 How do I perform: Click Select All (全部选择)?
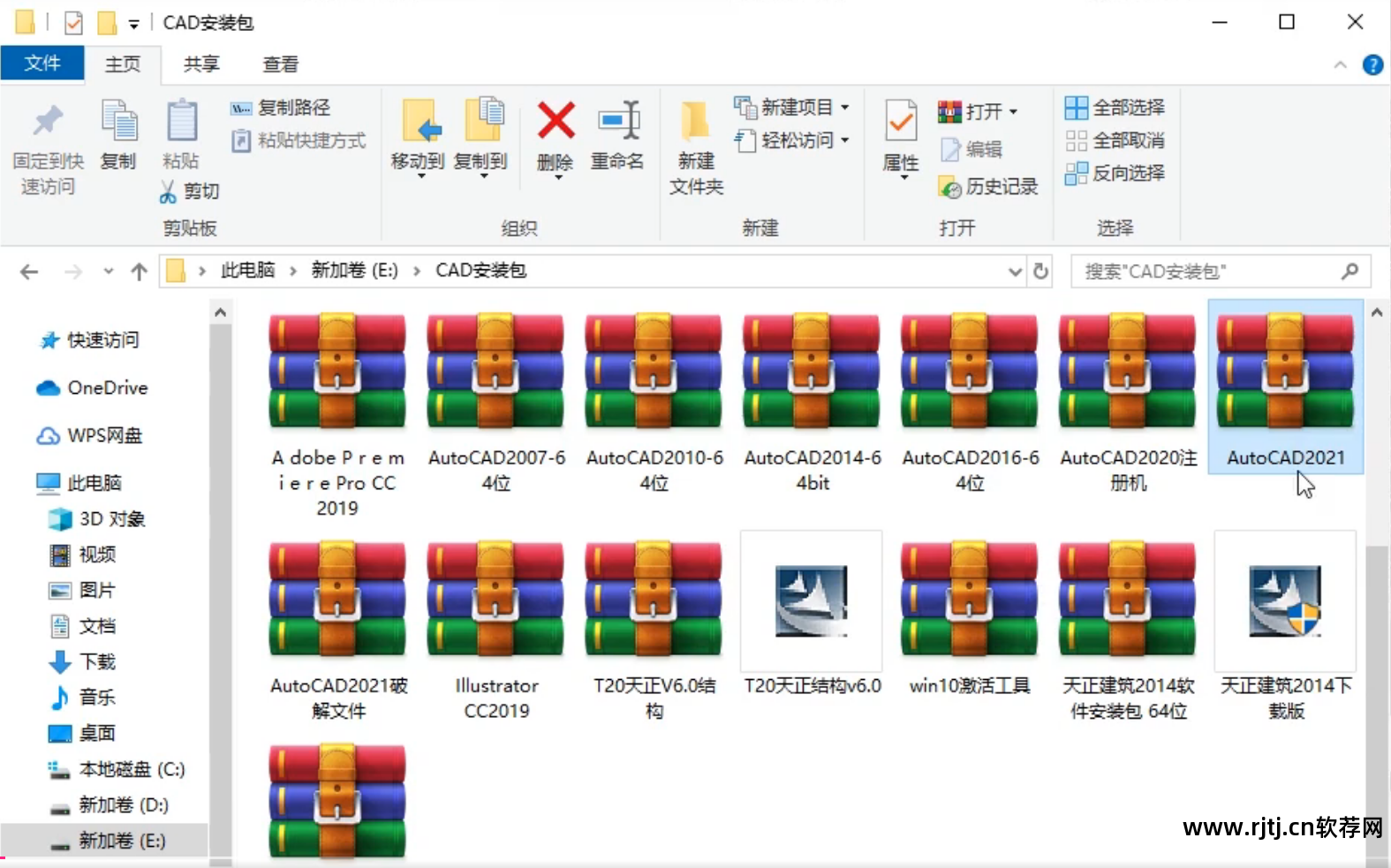pyautogui.click(x=1115, y=108)
